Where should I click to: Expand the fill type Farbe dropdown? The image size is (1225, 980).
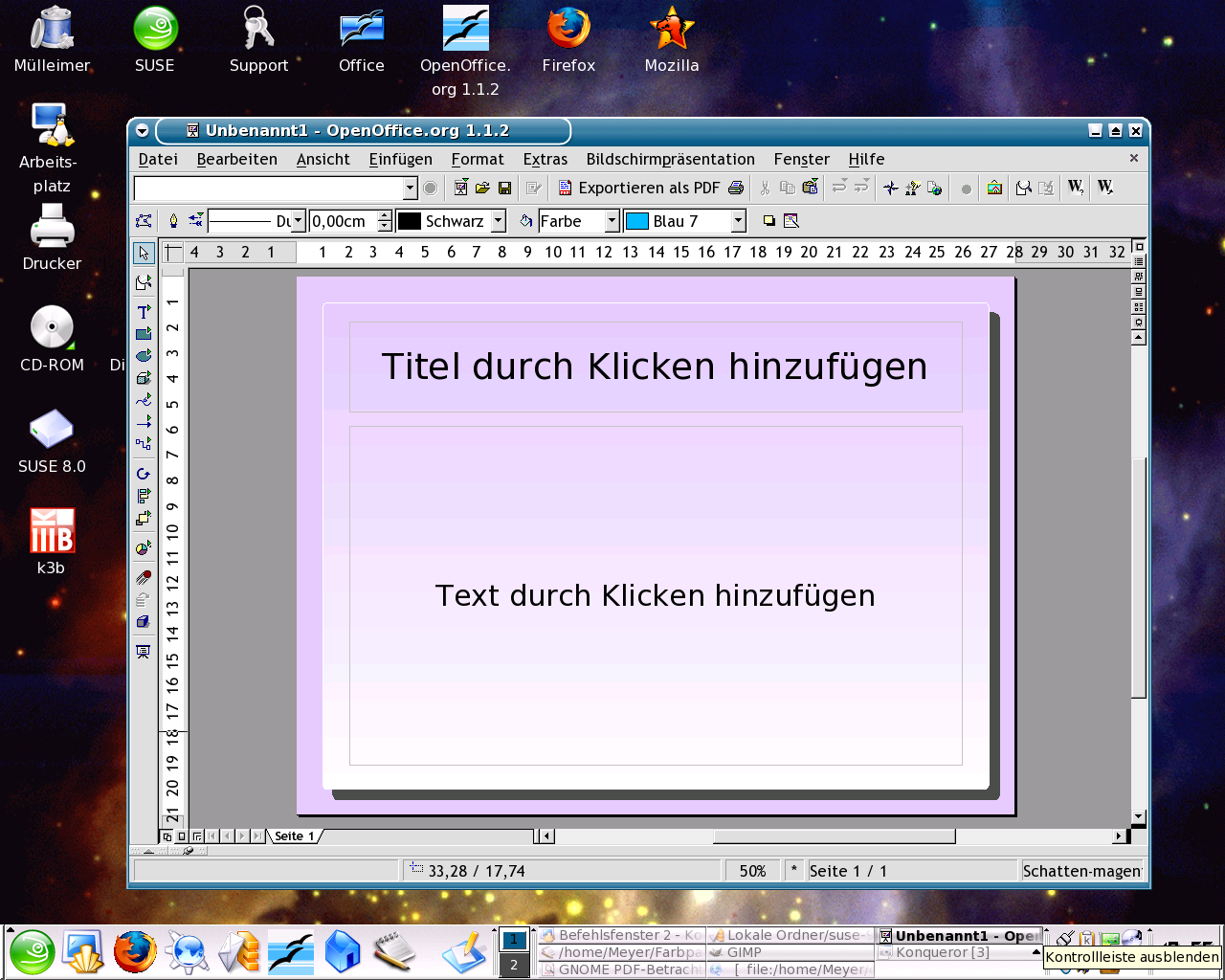click(x=612, y=221)
